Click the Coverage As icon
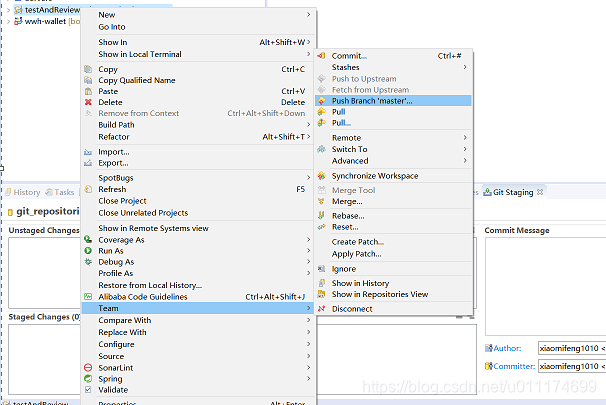 (x=88, y=240)
